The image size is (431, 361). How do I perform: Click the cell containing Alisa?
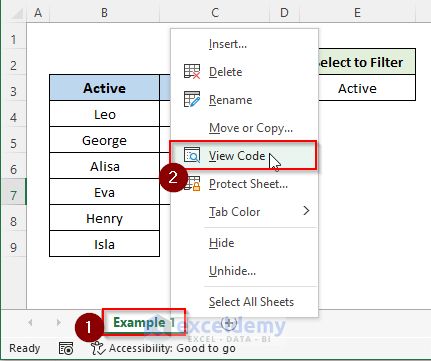tap(104, 166)
